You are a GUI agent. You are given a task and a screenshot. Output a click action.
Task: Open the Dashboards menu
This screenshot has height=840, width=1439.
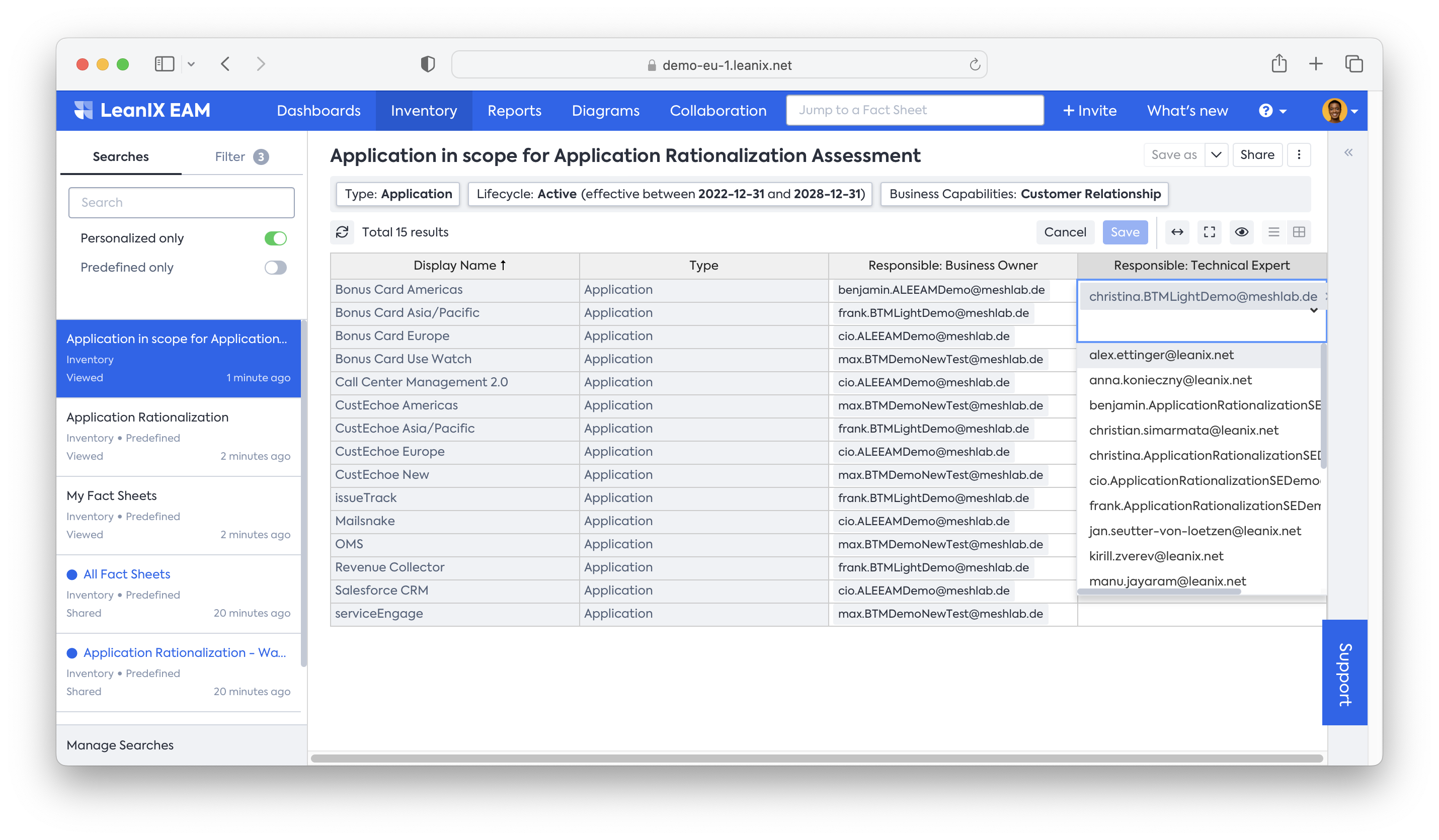[x=318, y=110]
